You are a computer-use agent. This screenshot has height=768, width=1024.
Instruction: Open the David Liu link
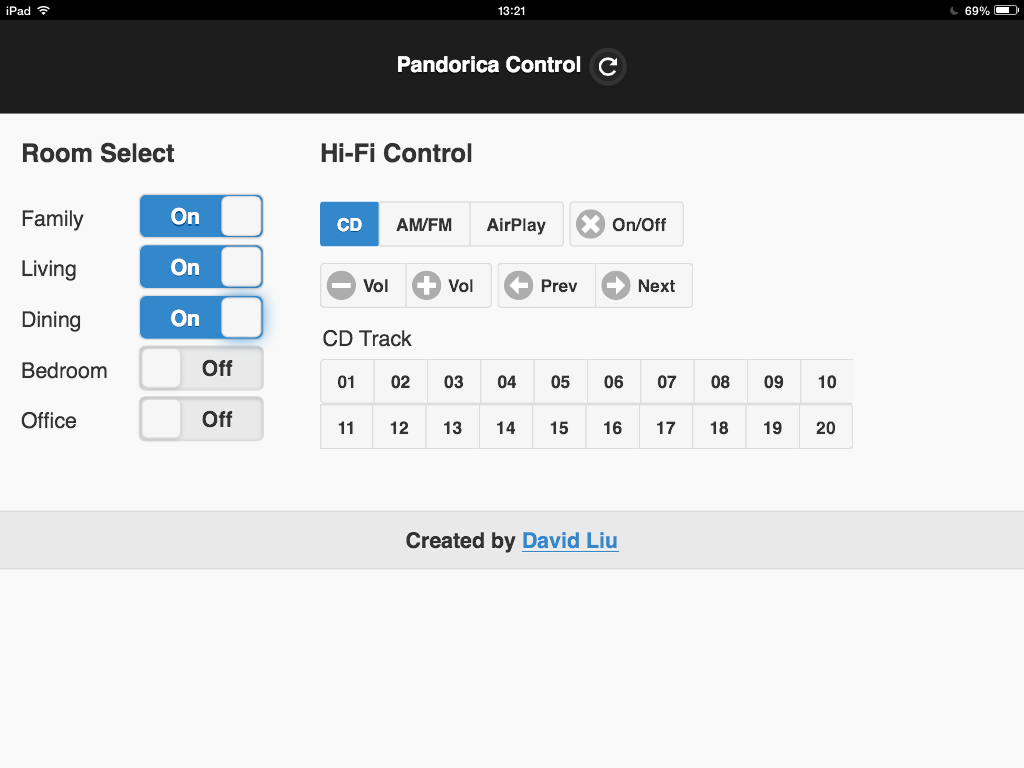pos(570,540)
